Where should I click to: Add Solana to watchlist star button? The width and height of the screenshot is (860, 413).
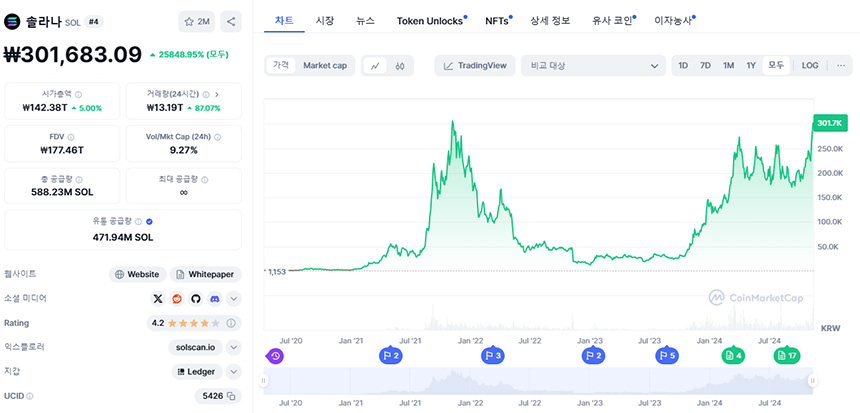(x=197, y=22)
